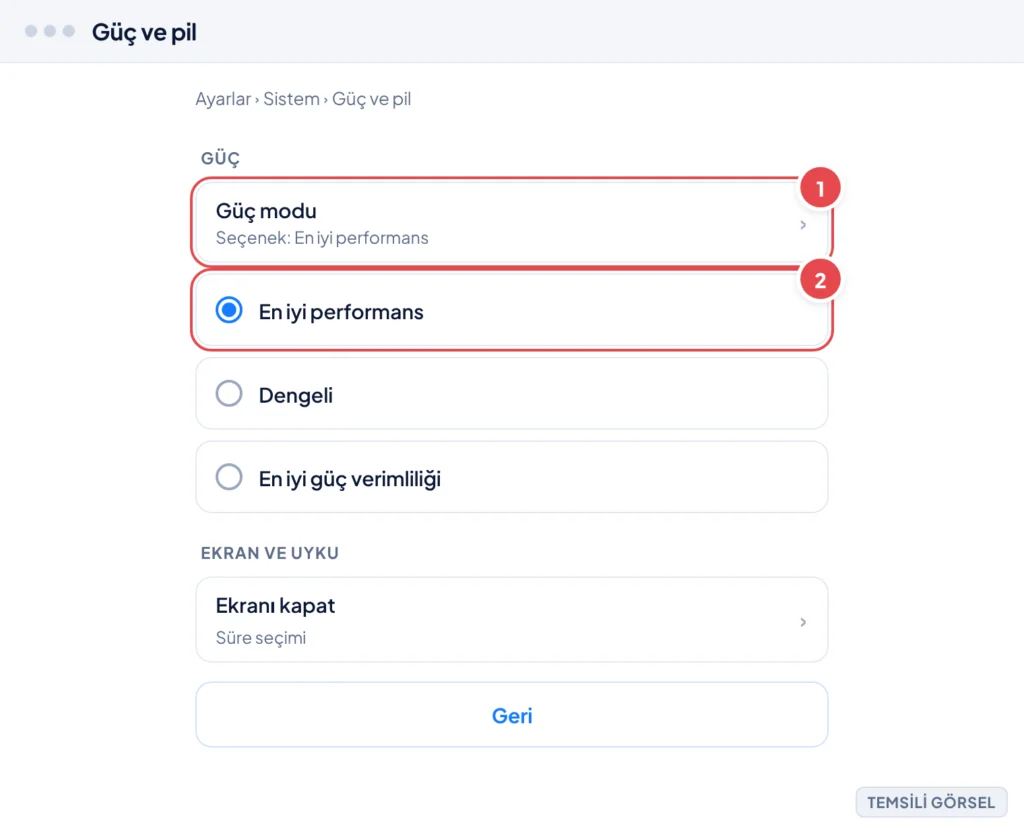Click the Seçenek: En iyi performans subtitle

point(322,238)
